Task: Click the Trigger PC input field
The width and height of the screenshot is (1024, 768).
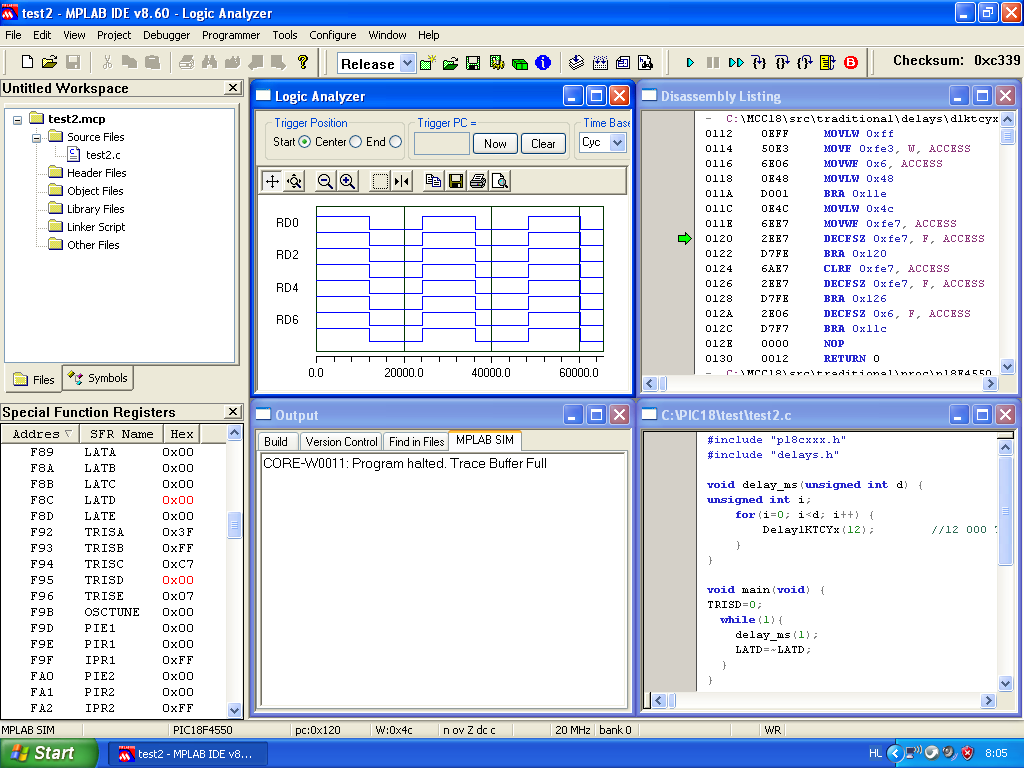Action: pyautogui.click(x=441, y=143)
